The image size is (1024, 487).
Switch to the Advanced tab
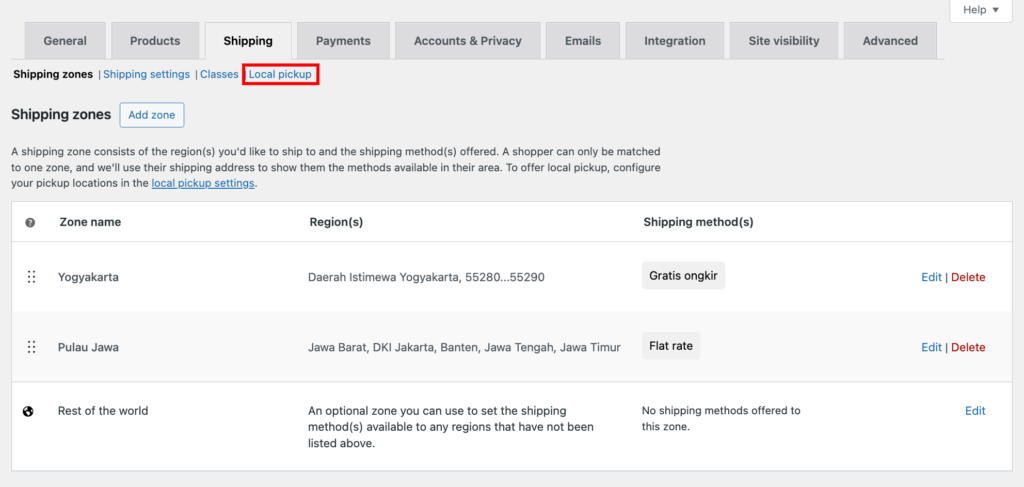890,41
